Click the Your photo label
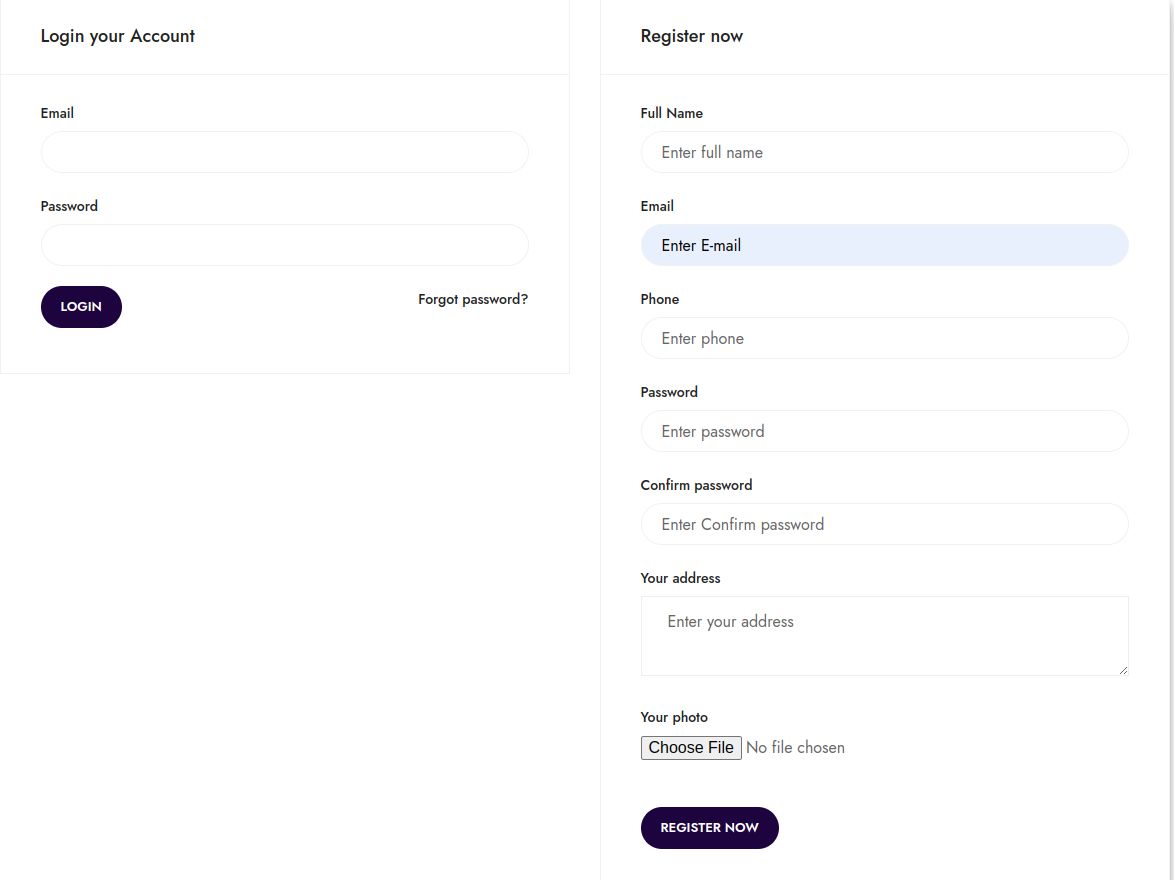1174x880 pixels. point(674,717)
